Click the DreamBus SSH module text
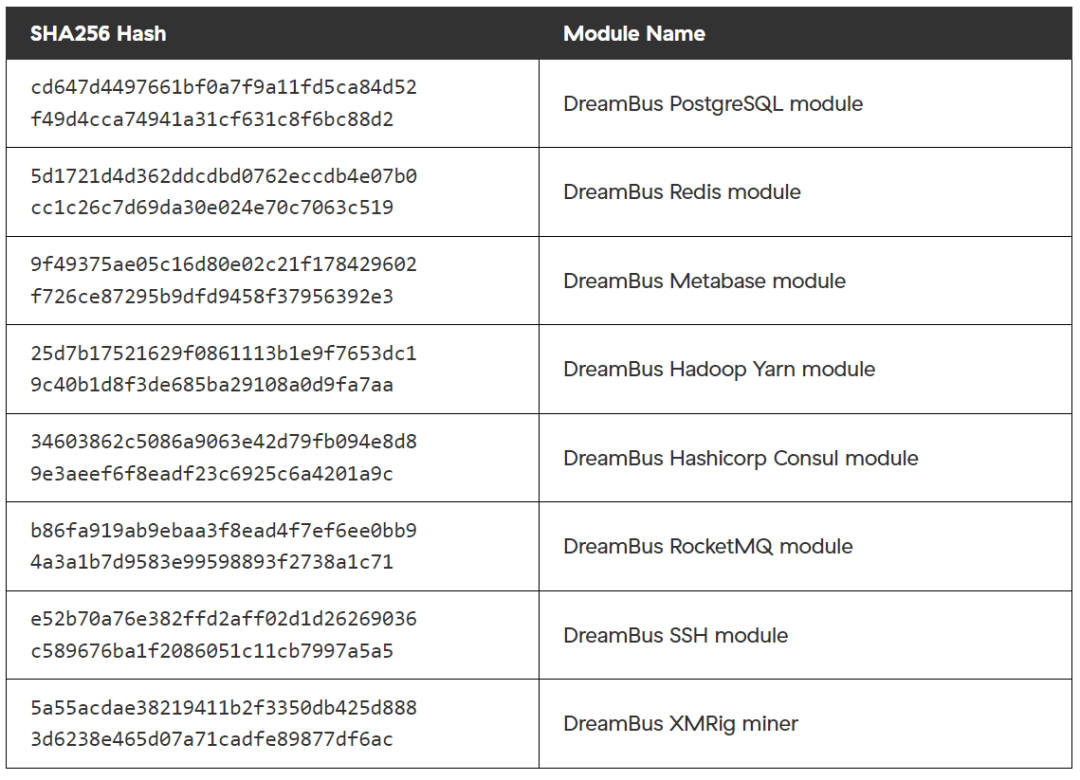This screenshot has height=780, width=1080. coord(676,635)
